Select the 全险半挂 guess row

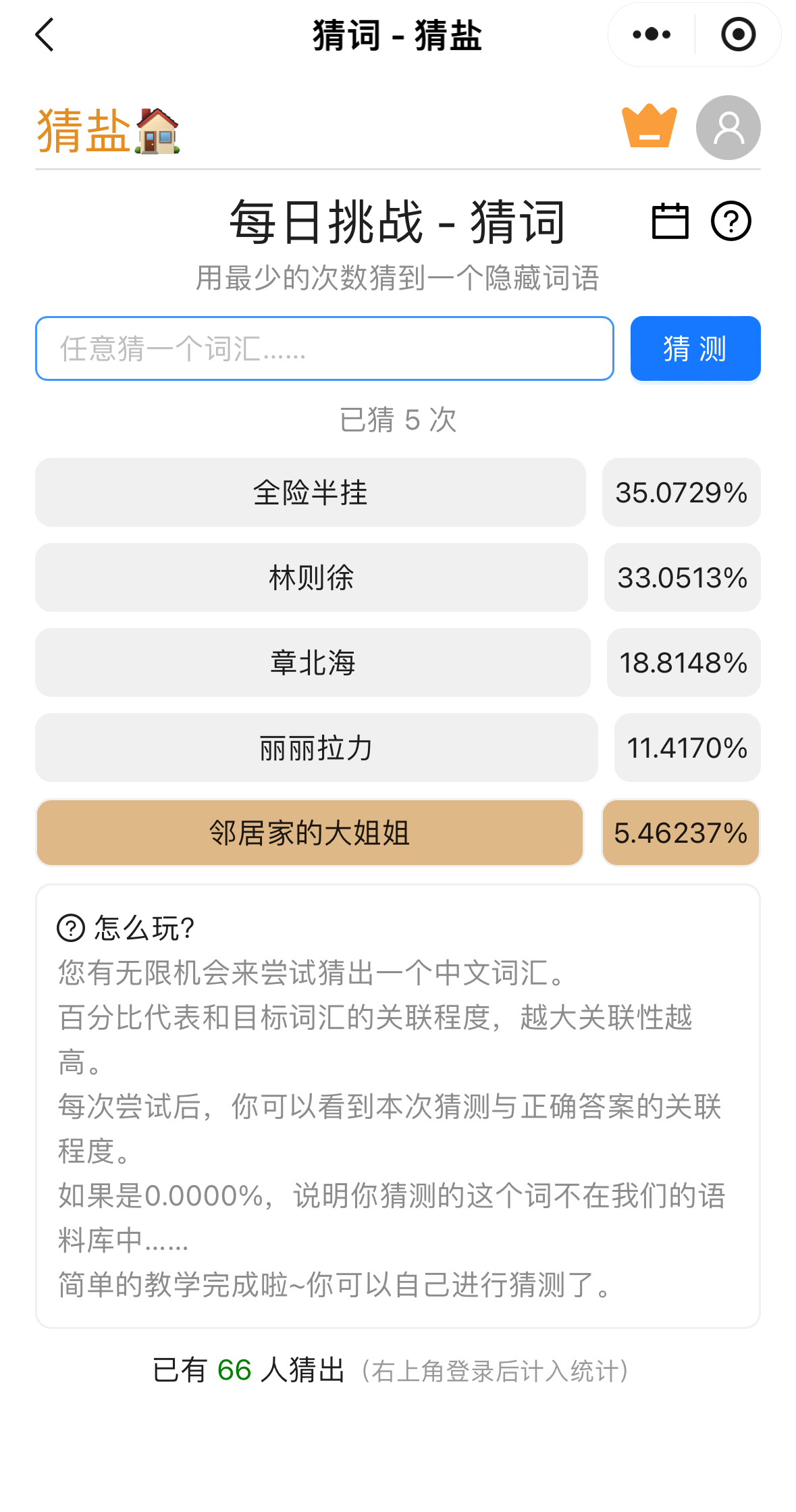click(310, 492)
